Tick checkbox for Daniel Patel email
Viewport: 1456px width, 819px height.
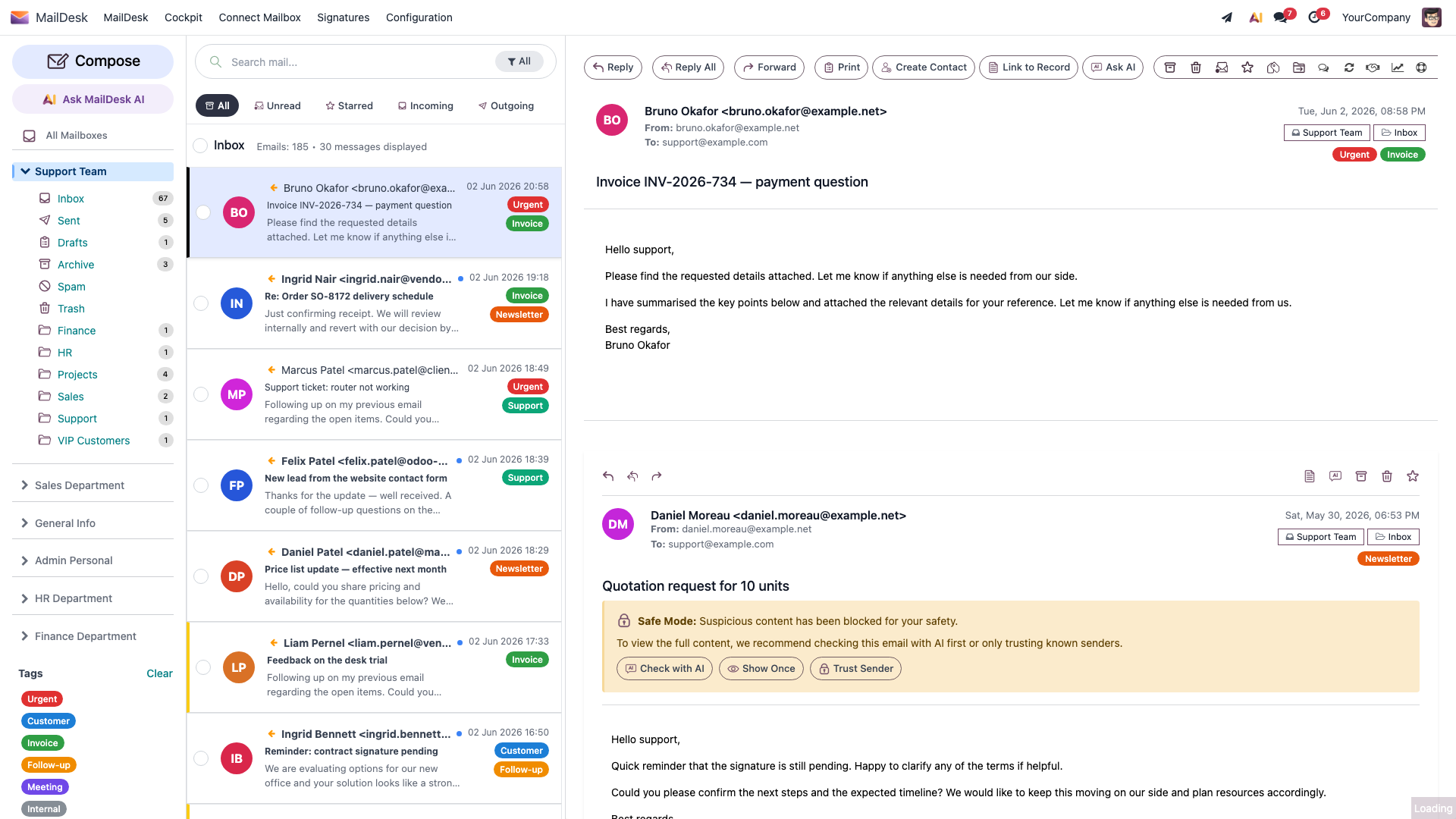(x=201, y=576)
